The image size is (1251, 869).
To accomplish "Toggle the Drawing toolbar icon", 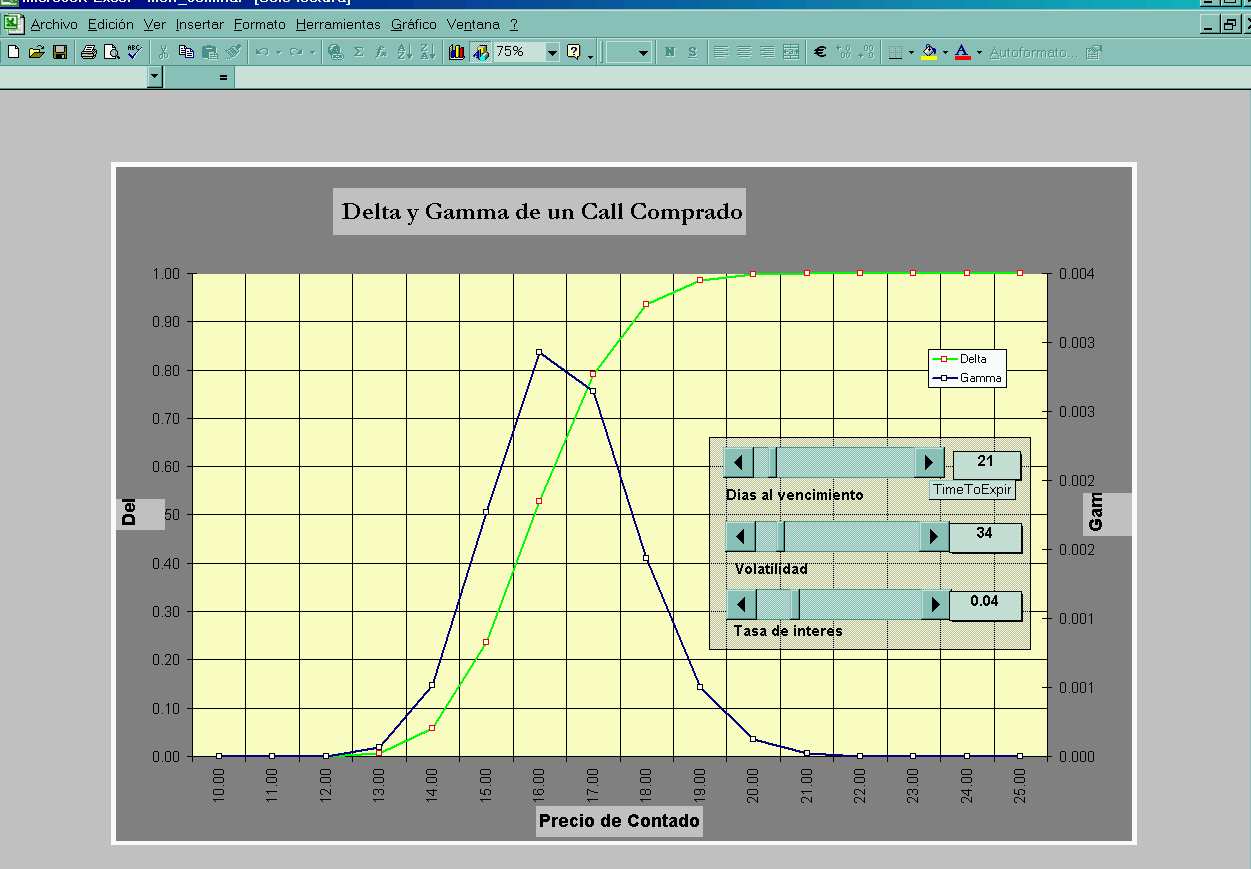I will [x=480, y=52].
